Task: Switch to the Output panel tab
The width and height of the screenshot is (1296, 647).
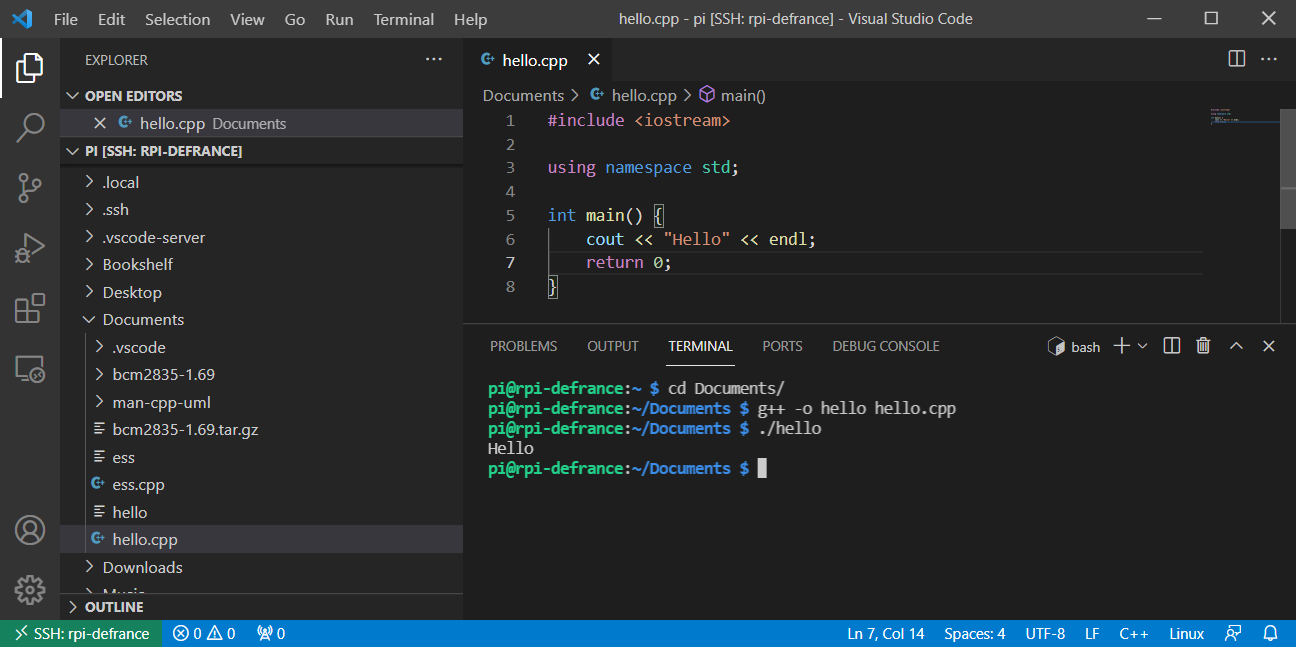Action: click(x=613, y=346)
